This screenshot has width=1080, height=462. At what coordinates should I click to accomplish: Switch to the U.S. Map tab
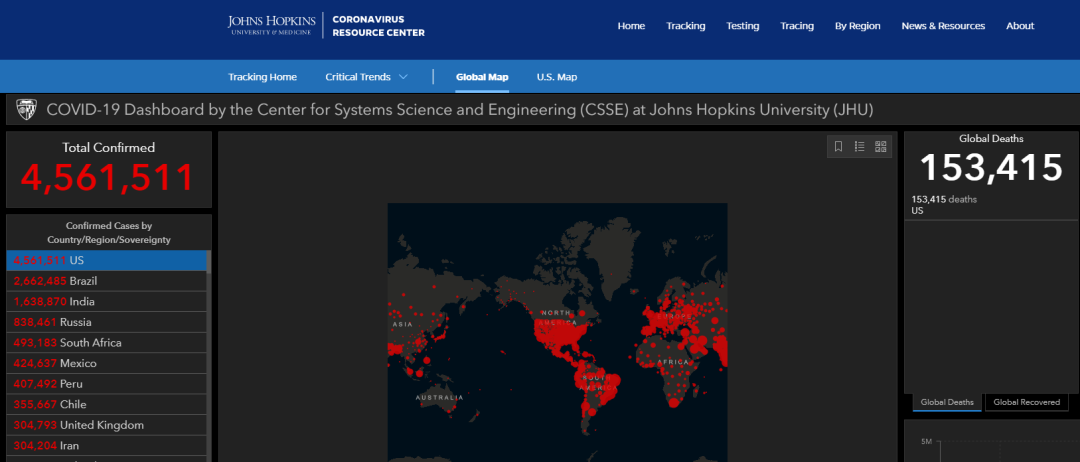coord(557,77)
